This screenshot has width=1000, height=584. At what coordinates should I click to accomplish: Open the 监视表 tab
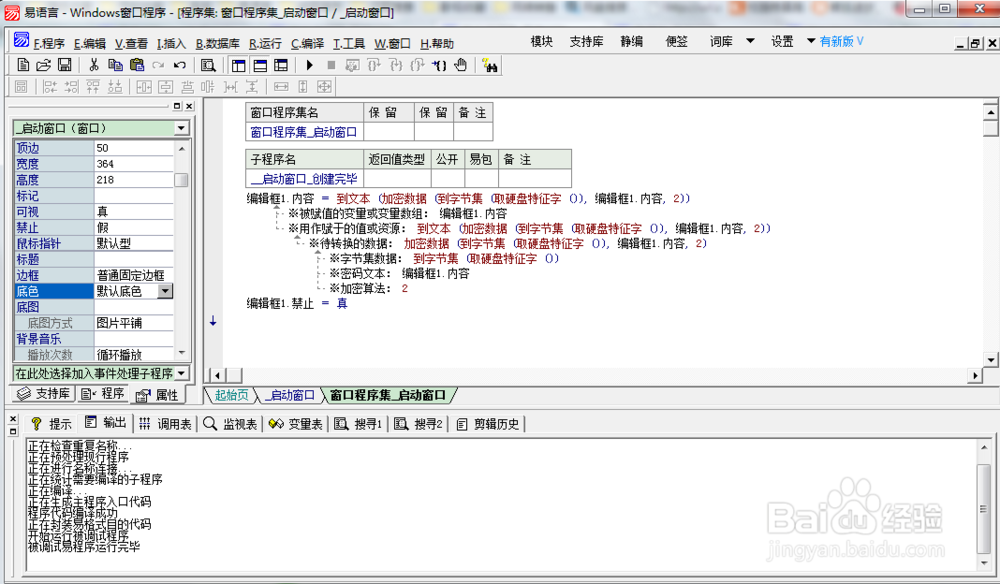point(231,424)
